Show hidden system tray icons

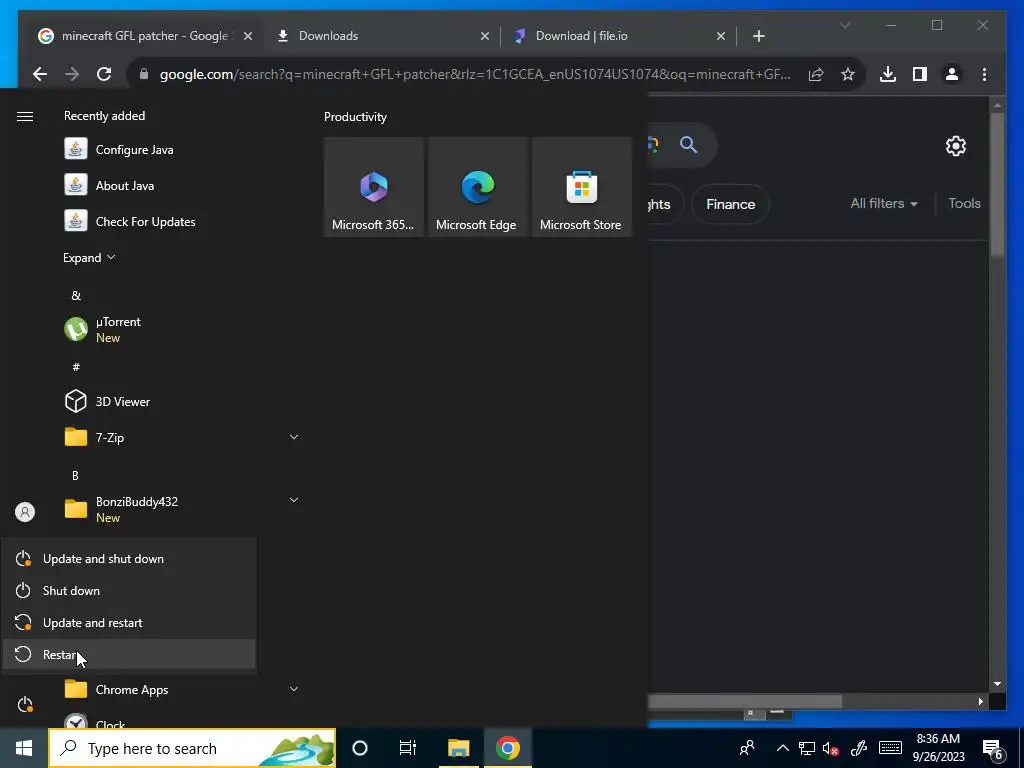click(x=782, y=748)
